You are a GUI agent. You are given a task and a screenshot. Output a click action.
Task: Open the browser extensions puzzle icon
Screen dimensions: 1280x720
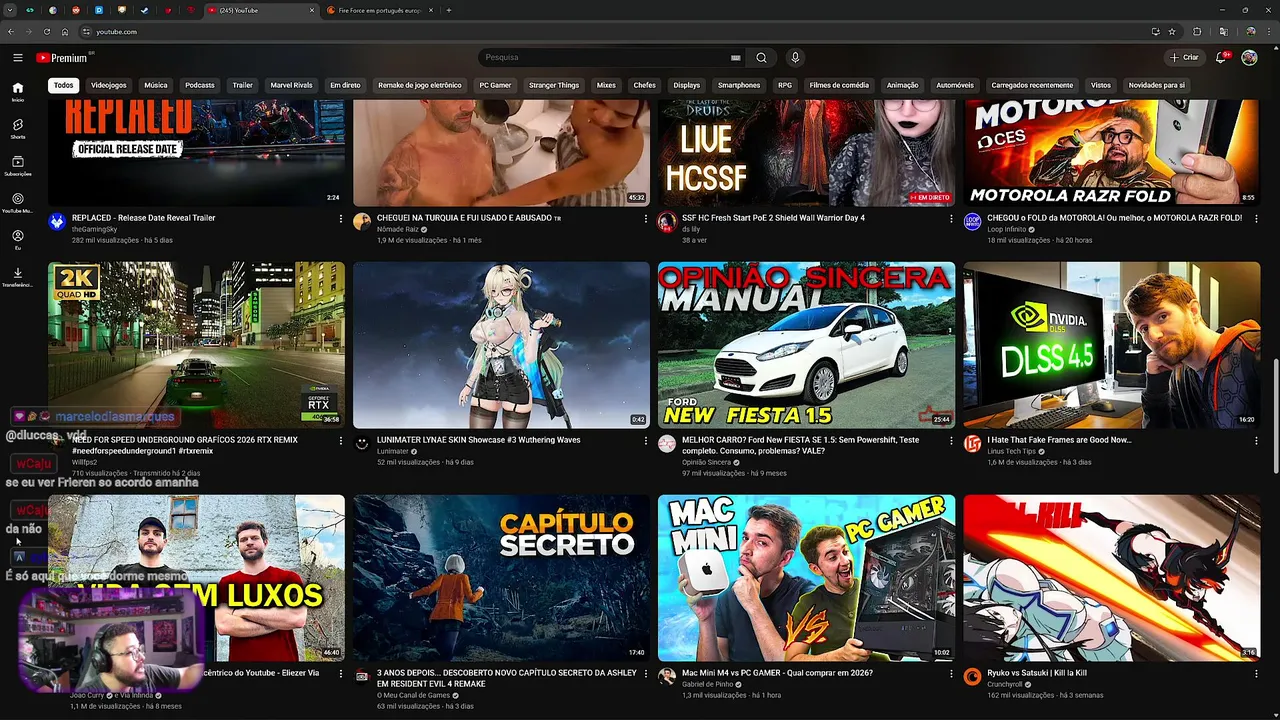point(1197,32)
